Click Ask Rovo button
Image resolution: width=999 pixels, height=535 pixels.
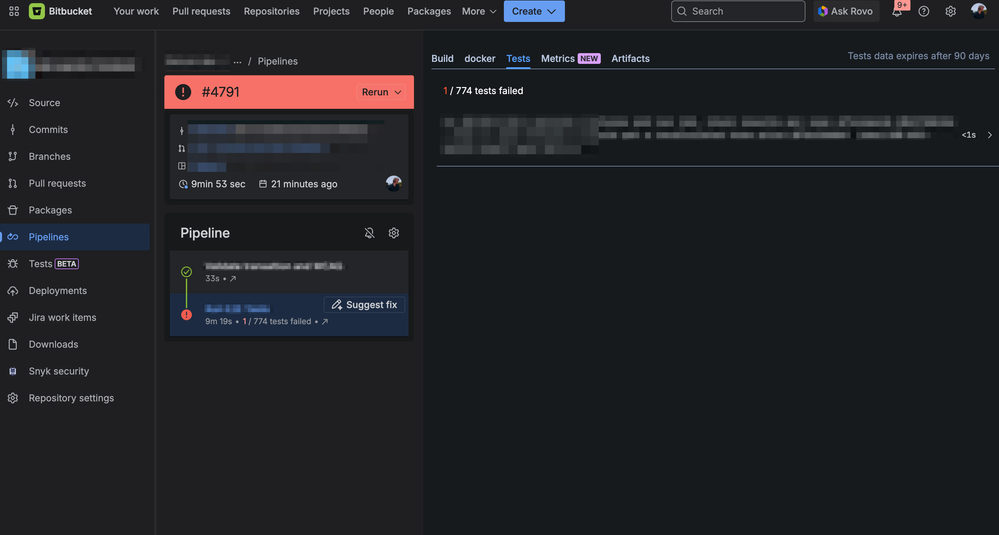point(846,11)
